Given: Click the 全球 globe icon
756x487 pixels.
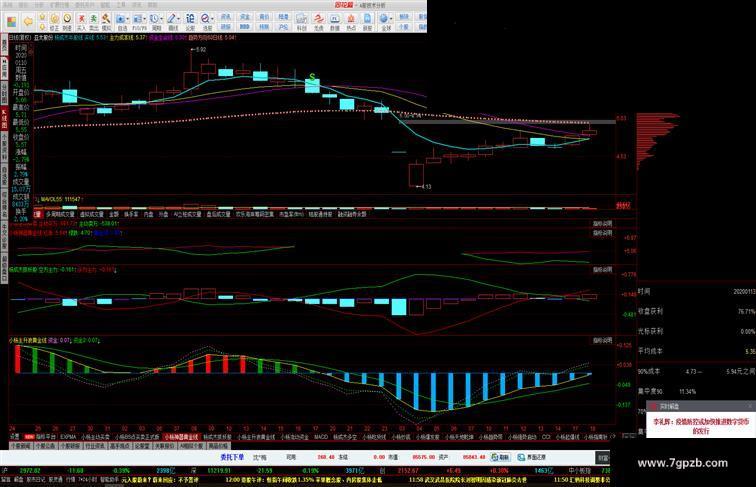Looking at the screenshot, I should 384,22.
